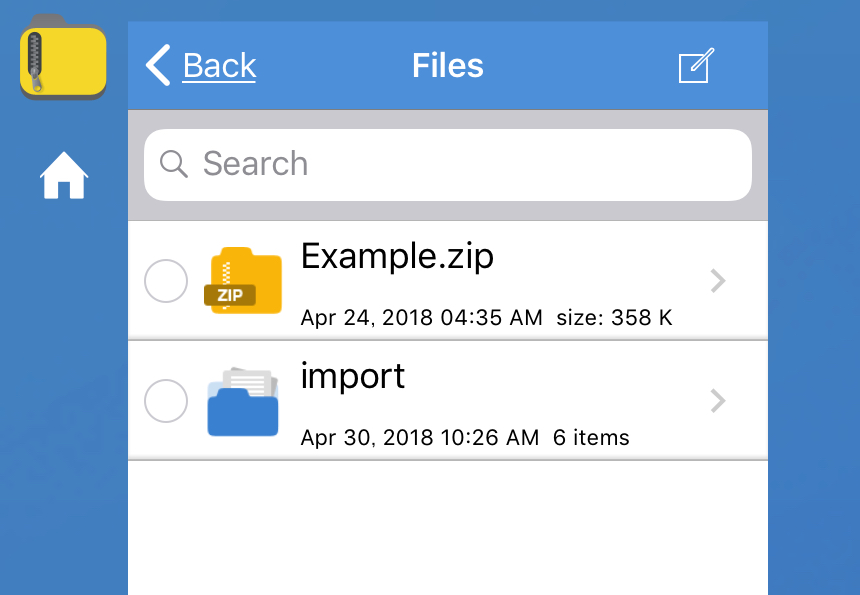Click the orange ZIP file icon
860x595 pixels.
pyautogui.click(x=243, y=280)
